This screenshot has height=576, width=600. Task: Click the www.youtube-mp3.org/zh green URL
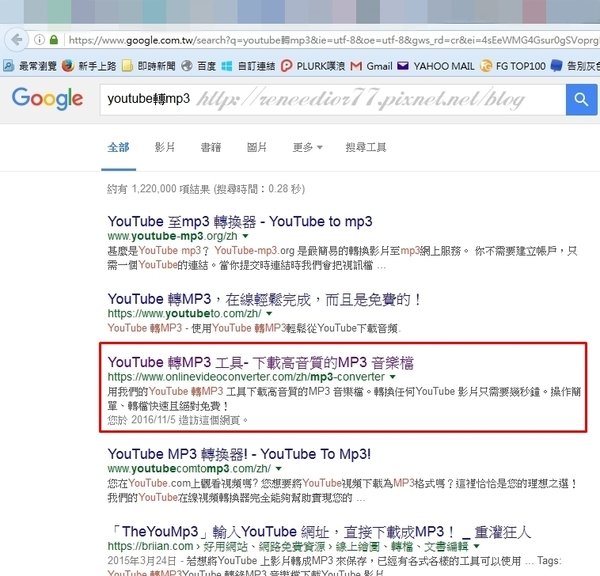click(x=172, y=236)
